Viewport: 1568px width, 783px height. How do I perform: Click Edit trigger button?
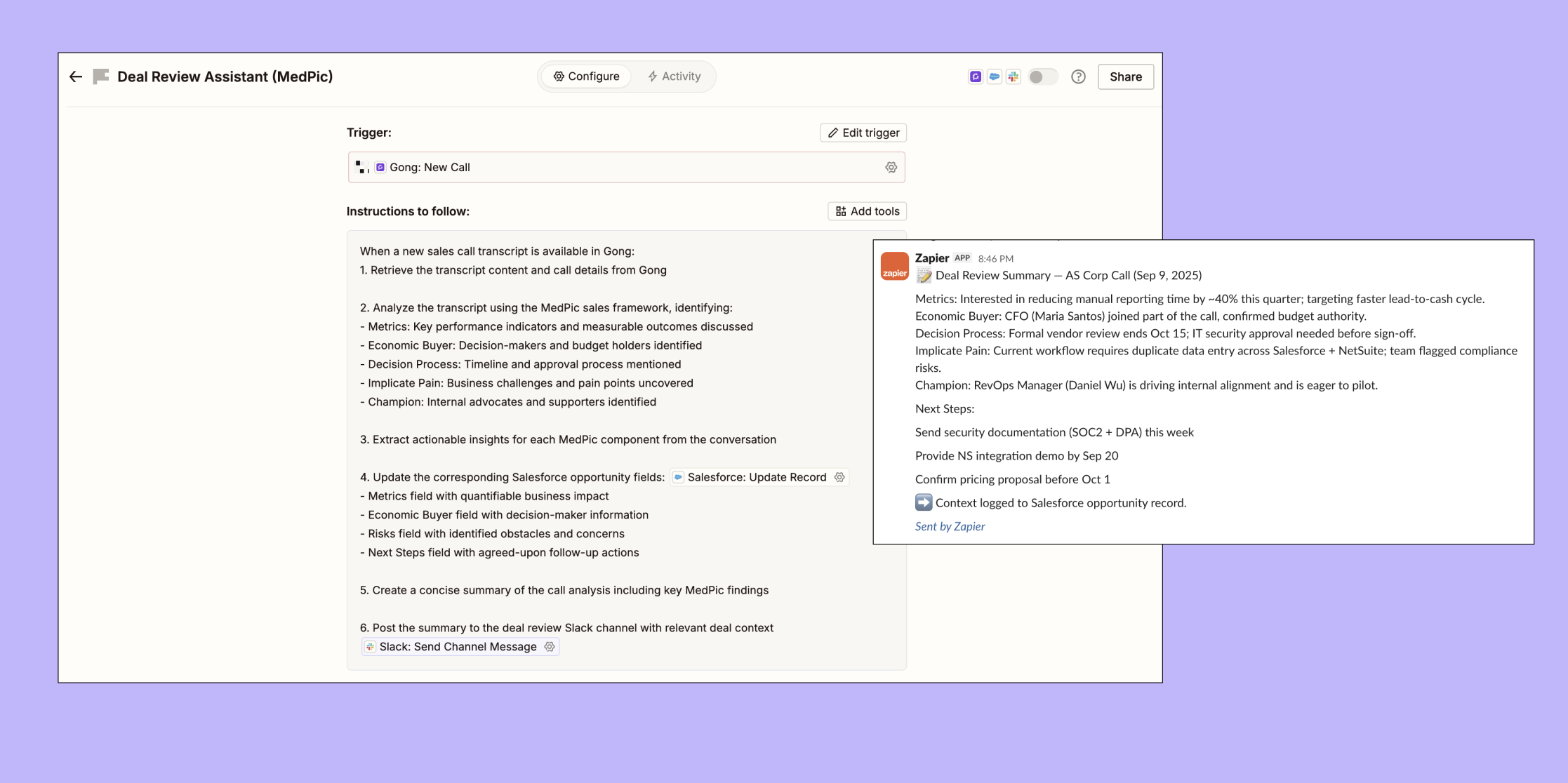[863, 133]
